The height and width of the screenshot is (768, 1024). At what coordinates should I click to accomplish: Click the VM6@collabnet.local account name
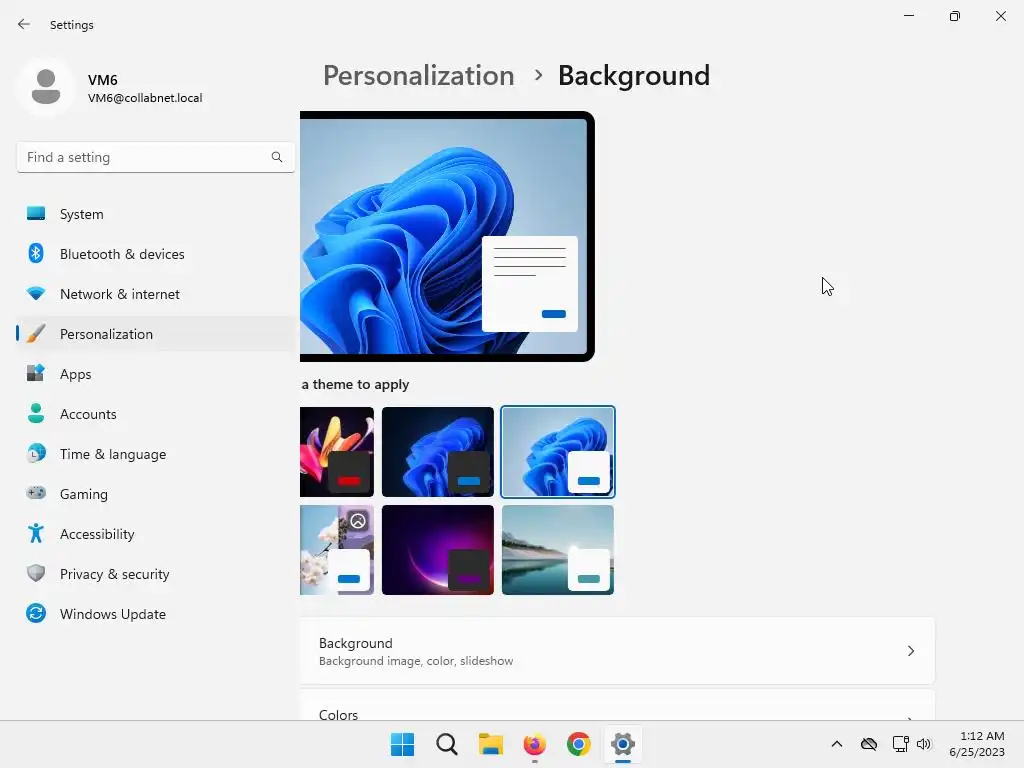(145, 98)
